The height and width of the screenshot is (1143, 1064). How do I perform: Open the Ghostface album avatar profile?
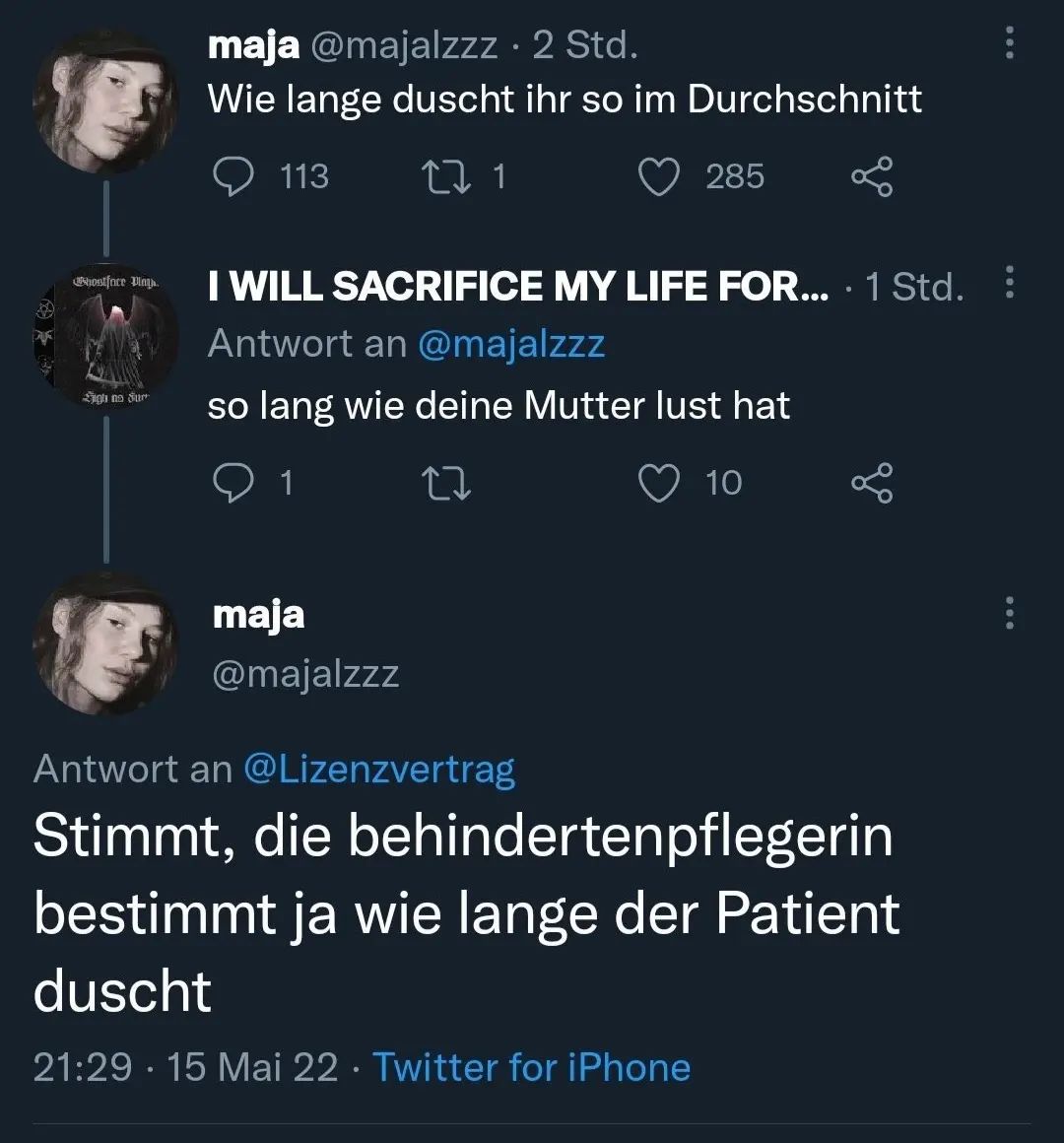[105, 338]
